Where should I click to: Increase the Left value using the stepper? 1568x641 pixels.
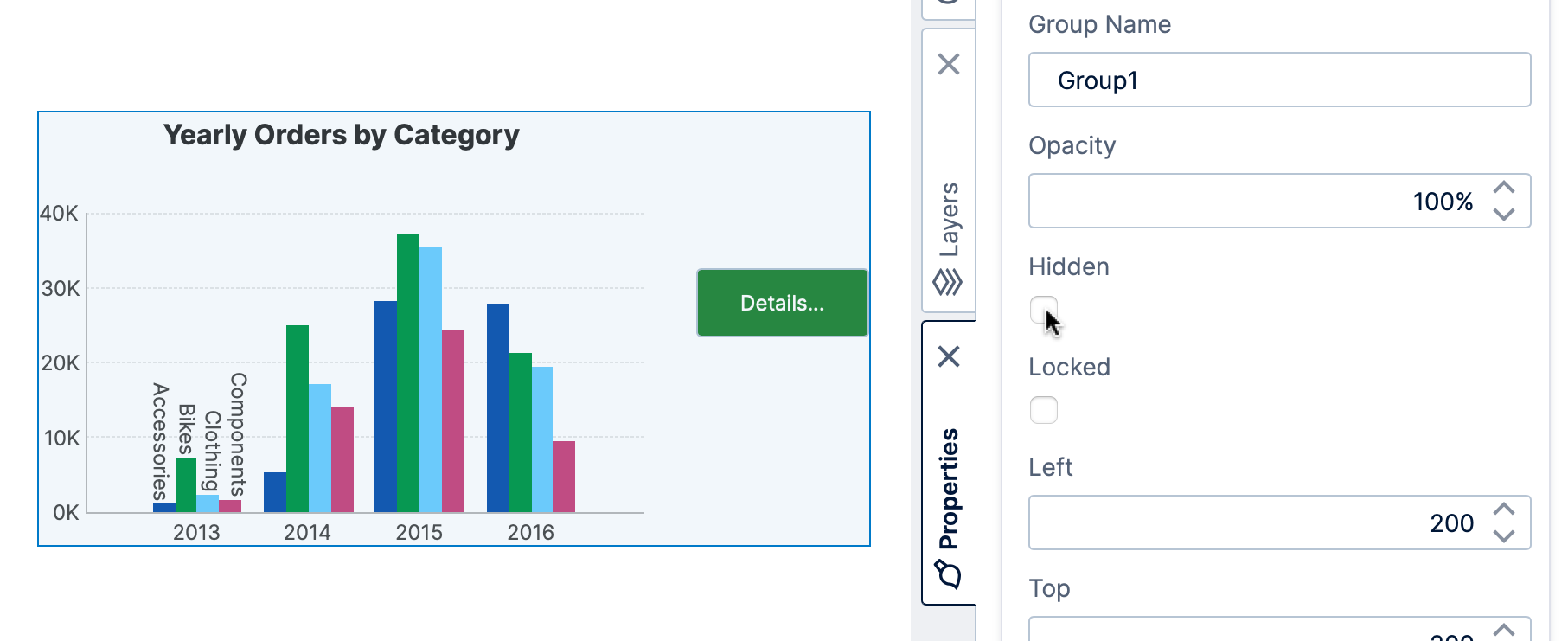(1504, 510)
